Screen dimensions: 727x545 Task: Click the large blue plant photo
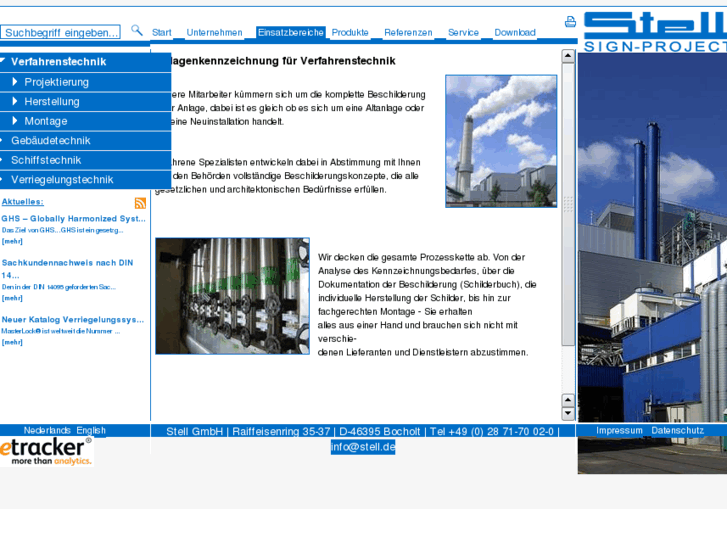652,263
